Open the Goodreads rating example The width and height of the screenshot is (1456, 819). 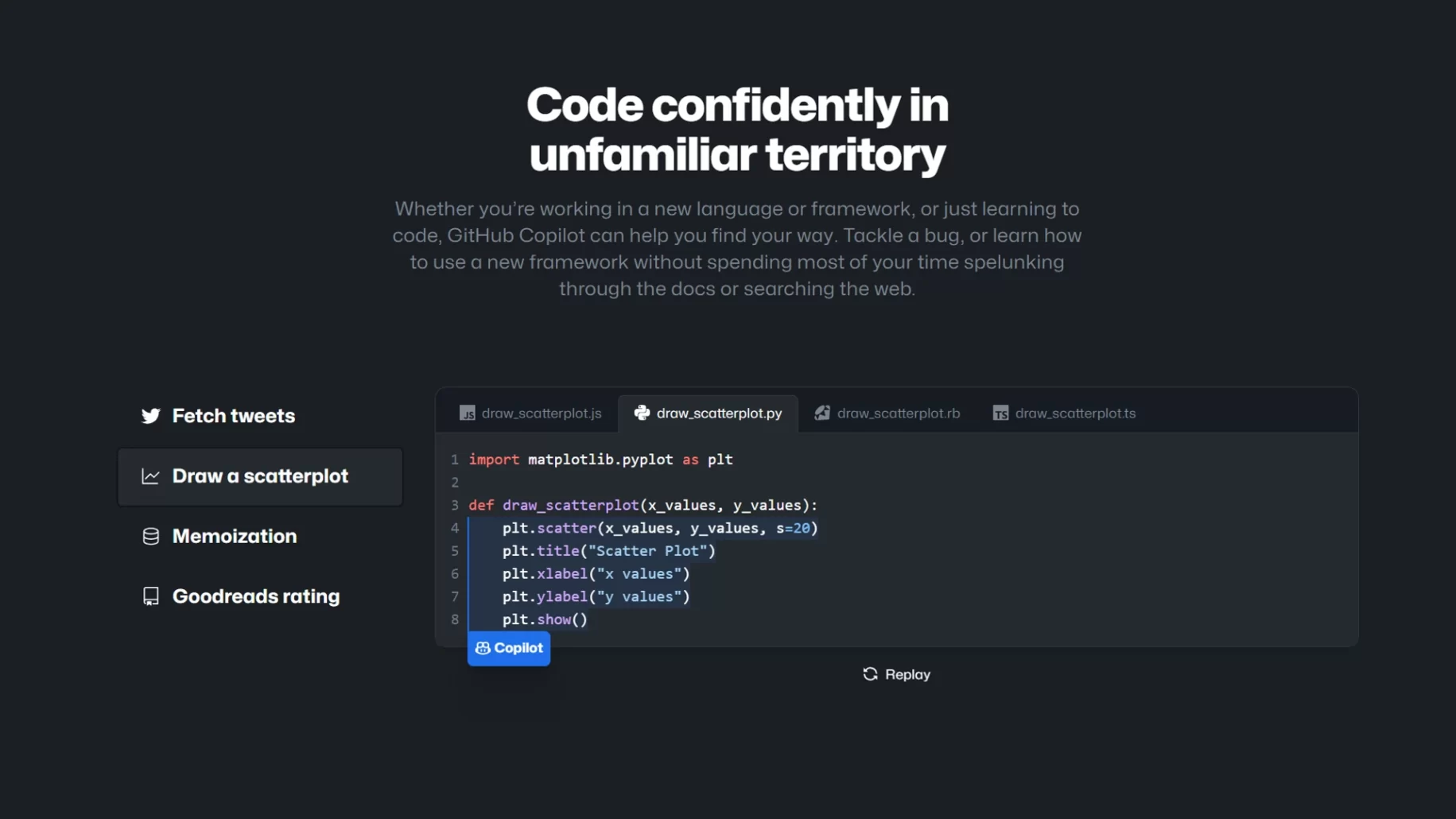click(255, 596)
